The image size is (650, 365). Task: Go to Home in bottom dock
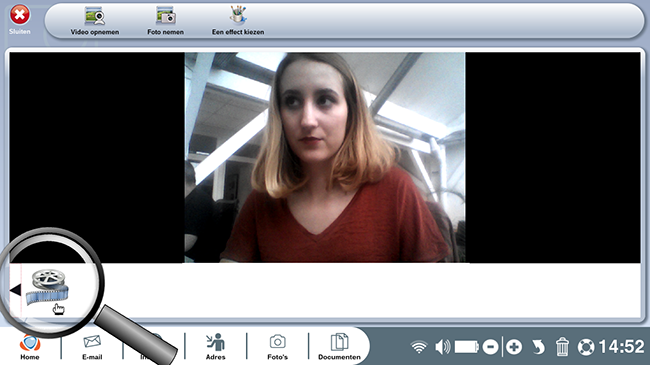30,347
